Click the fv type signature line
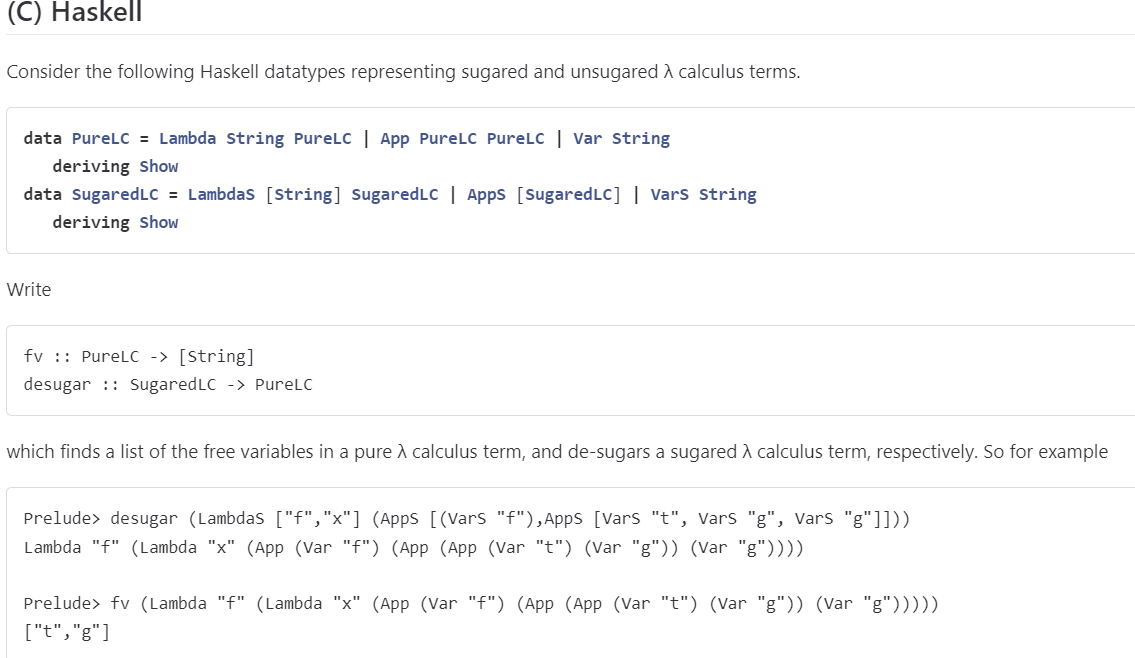This screenshot has width=1135, height=658. [x=139, y=356]
